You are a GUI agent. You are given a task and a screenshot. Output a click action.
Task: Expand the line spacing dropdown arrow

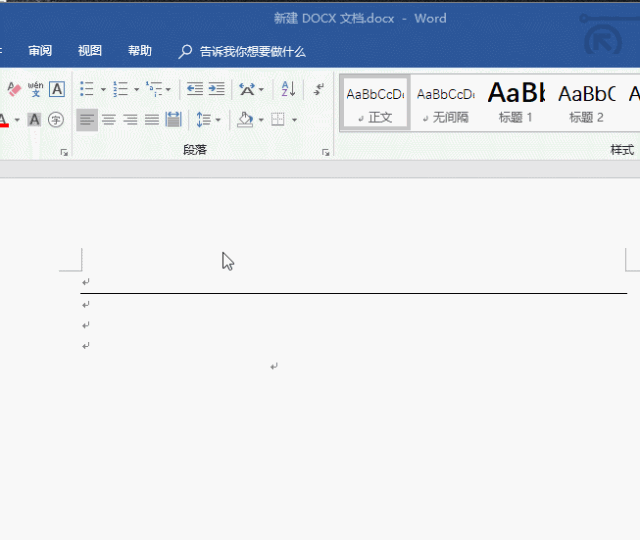[218, 120]
